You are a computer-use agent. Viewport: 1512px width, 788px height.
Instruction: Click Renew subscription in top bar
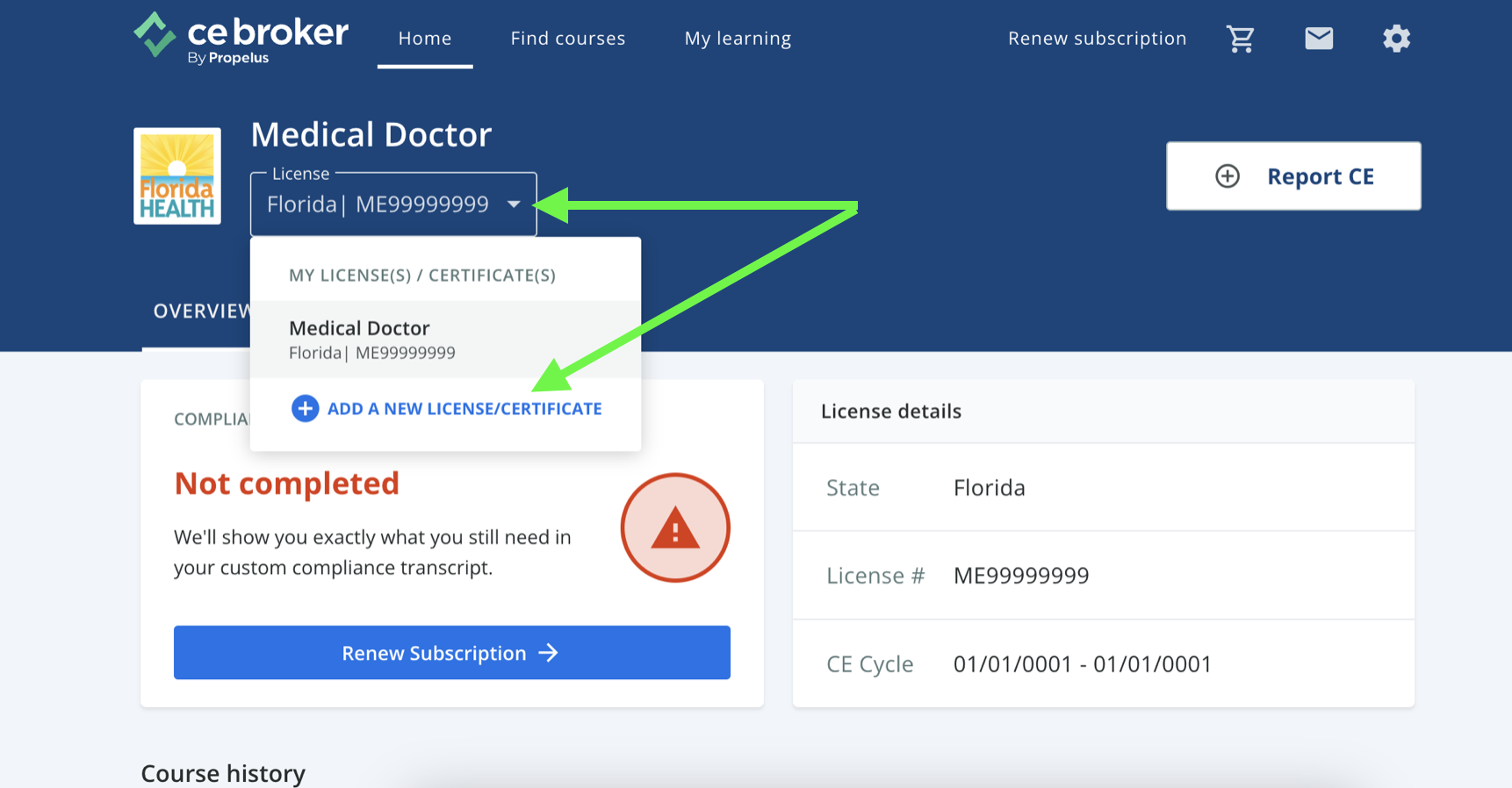pyautogui.click(x=1097, y=39)
